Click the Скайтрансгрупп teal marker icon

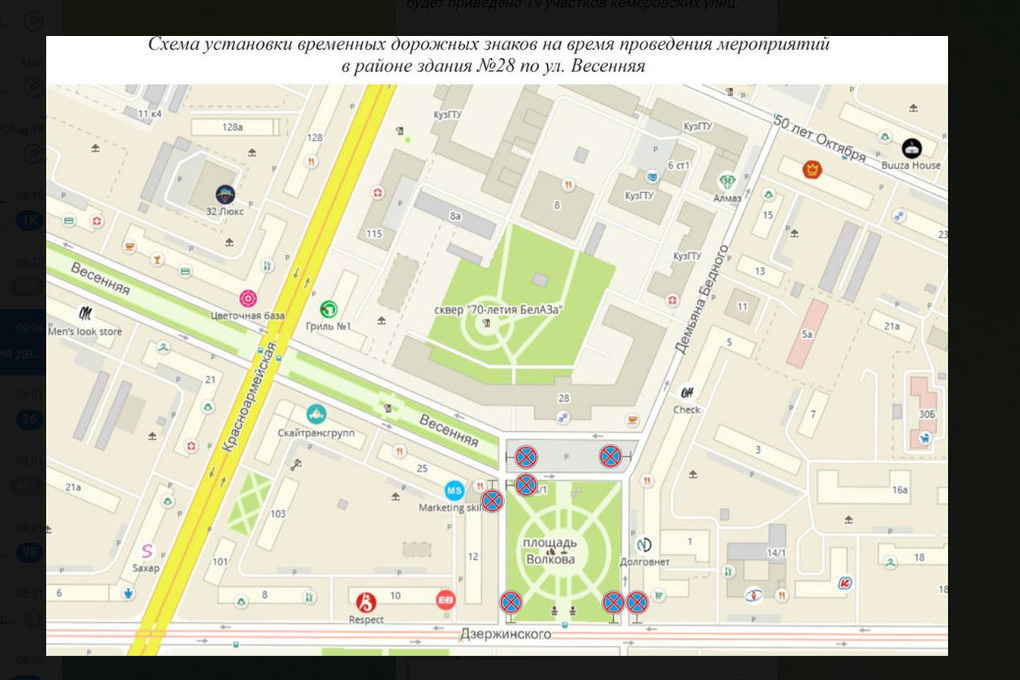pyautogui.click(x=316, y=414)
